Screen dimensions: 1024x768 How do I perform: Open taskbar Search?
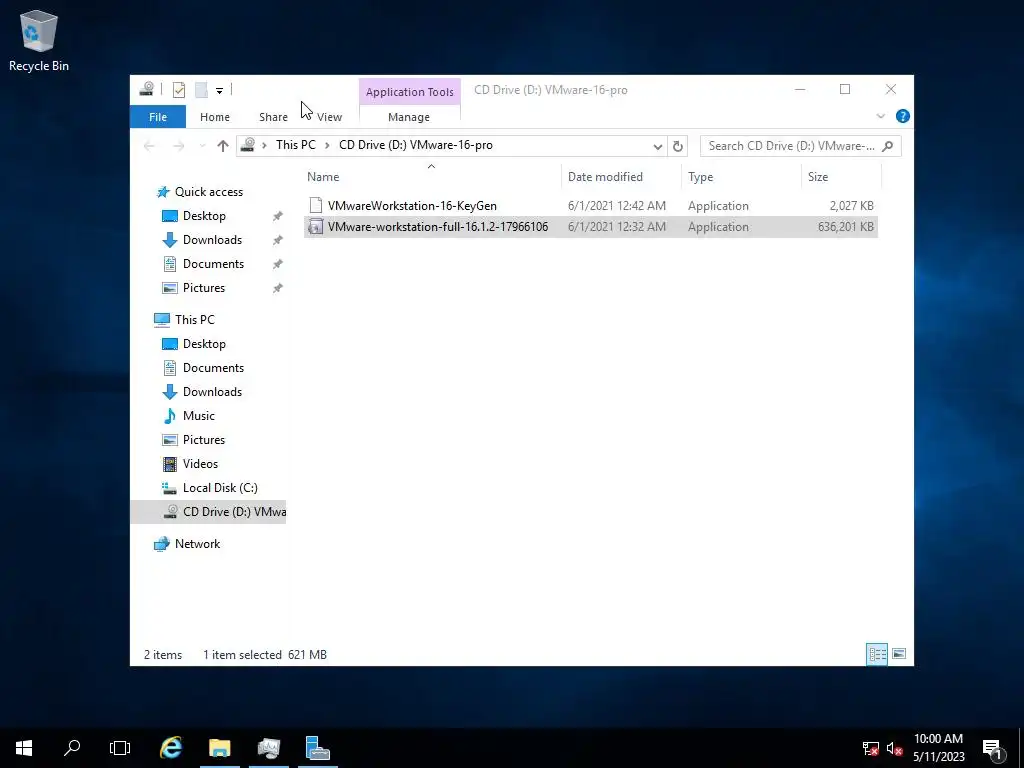(72, 748)
